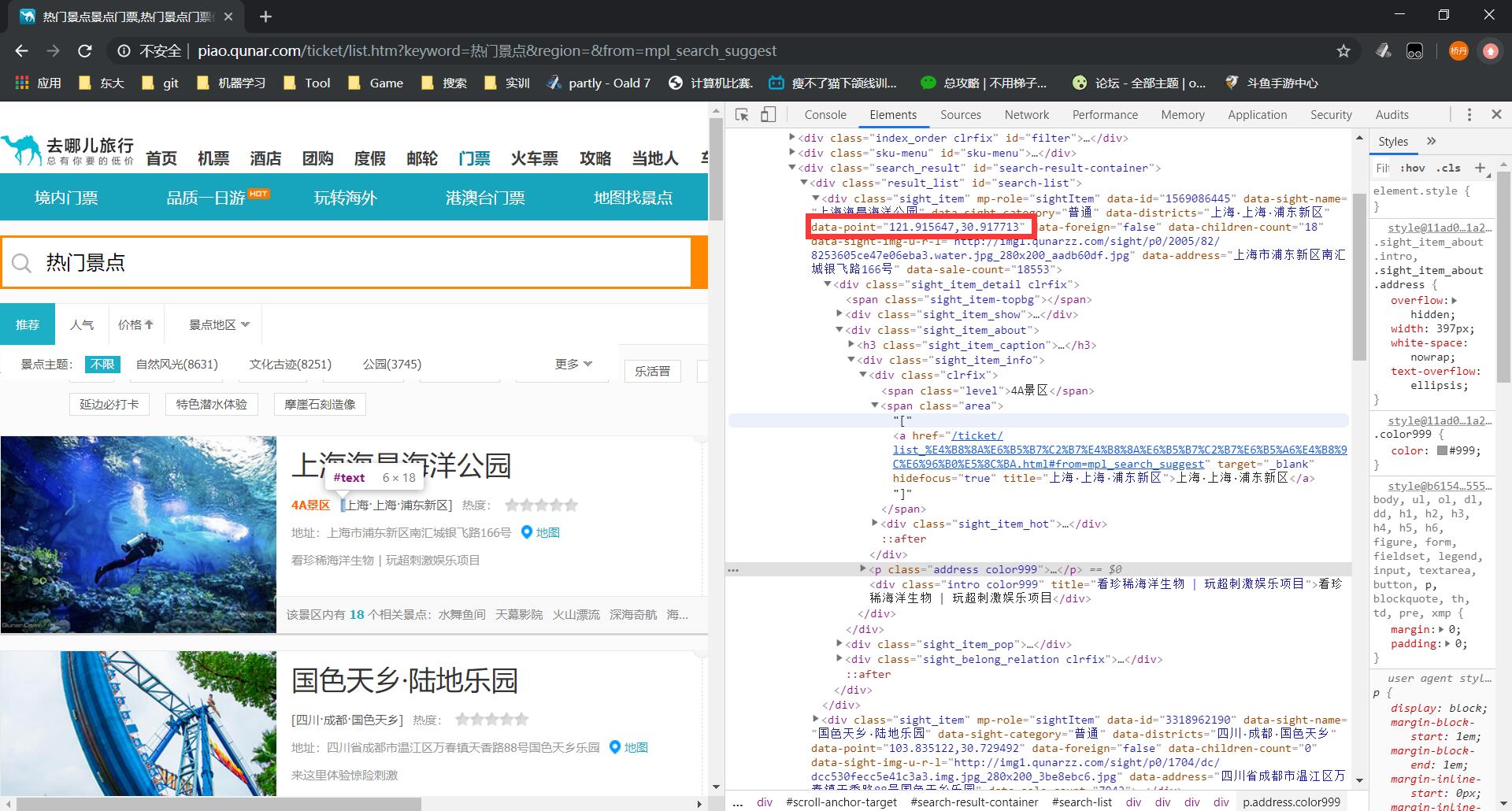Open the 景点地区 dropdown
This screenshot has height=811, width=1512.
[x=219, y=324]
